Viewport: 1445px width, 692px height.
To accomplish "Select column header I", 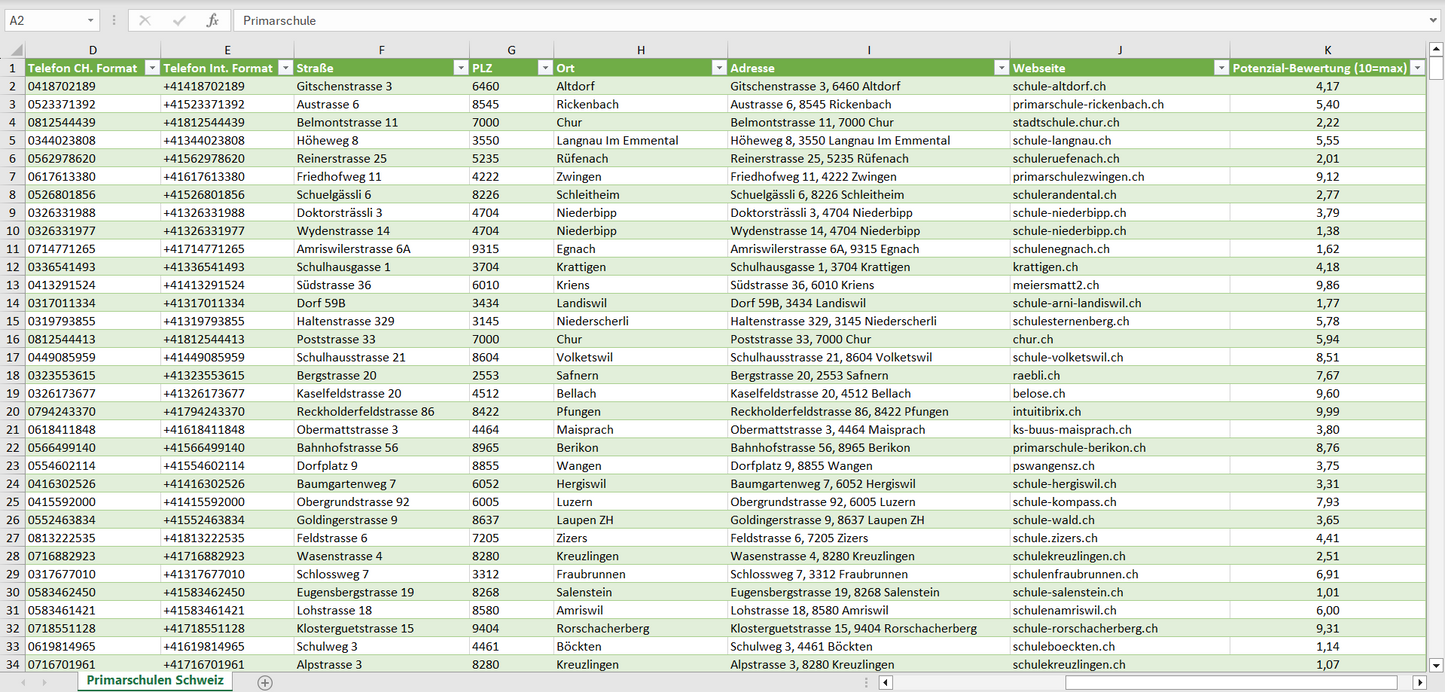I will (x=868, y=50).
